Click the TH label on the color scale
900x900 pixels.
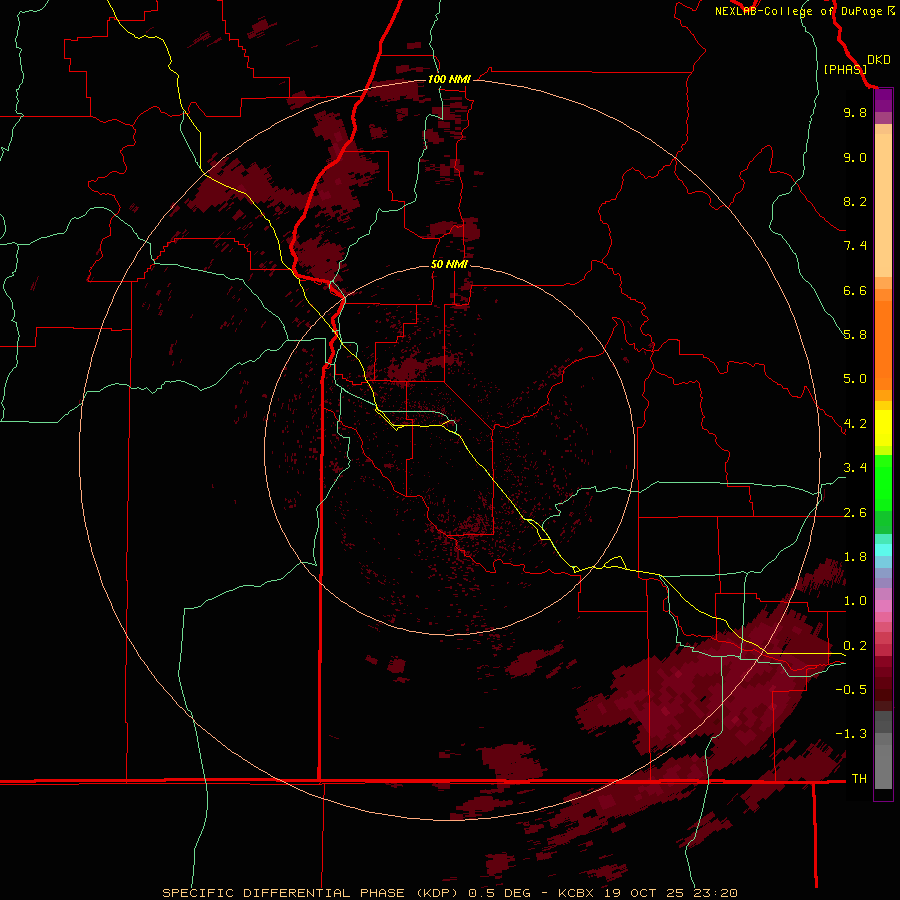(x=859, y=779)
